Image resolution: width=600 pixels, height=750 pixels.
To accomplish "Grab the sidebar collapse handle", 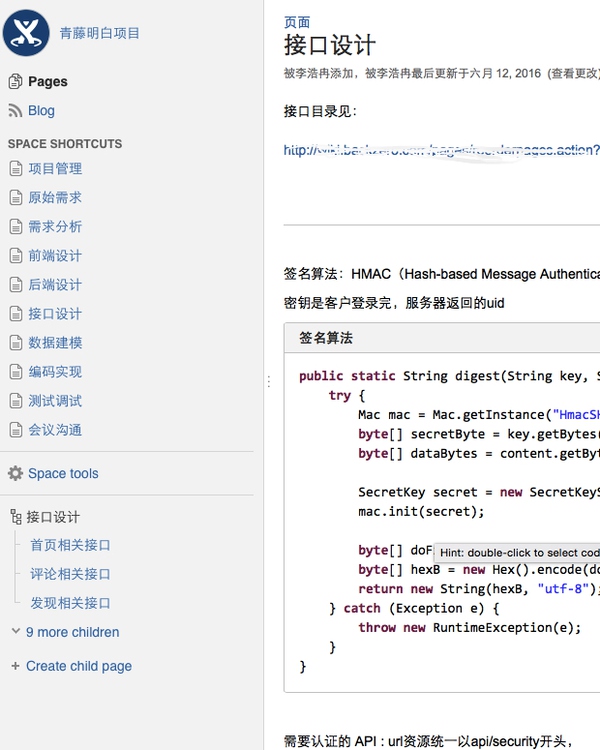I will pyautogui.click(x=269, y=381).
